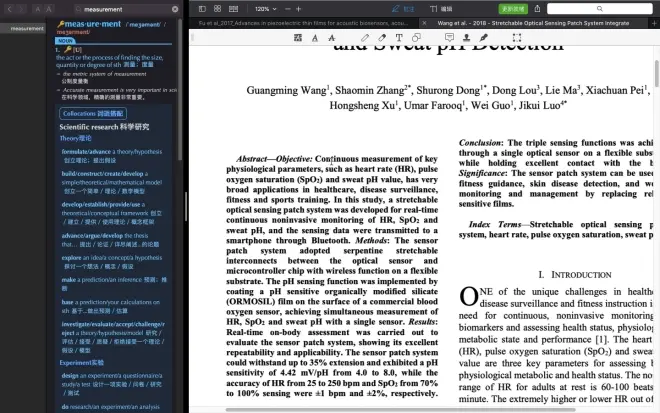Select the eraser tool
Viewport: 660px width, 413px height.
tap(382, 38)
